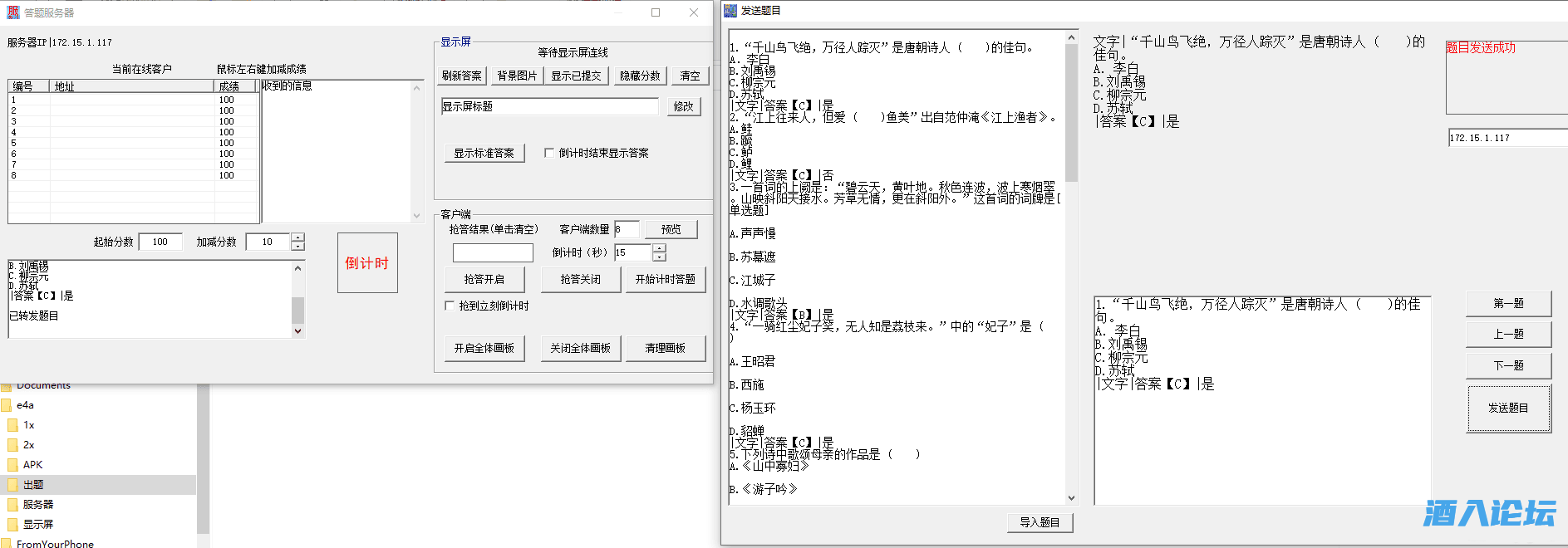Viewport: 1568px width, 548px height.
Task: Go to next question with 下一题
Action: click(1508, 365)
